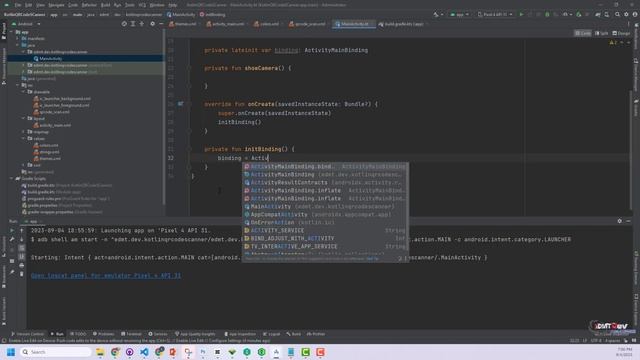Collapse the layout folder

(24, 118)
